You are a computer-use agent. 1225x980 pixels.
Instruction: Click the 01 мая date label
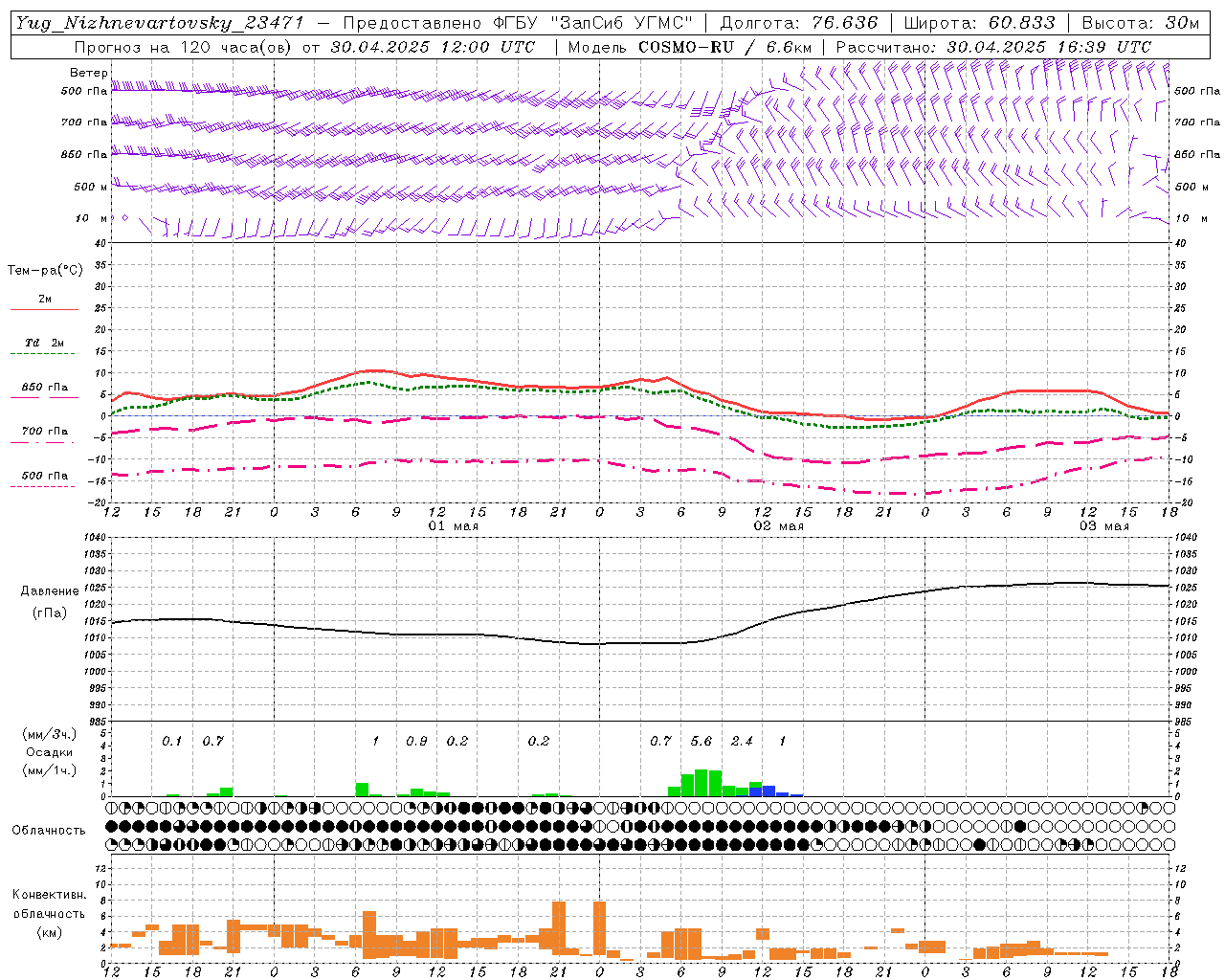[x=453, y=526]
